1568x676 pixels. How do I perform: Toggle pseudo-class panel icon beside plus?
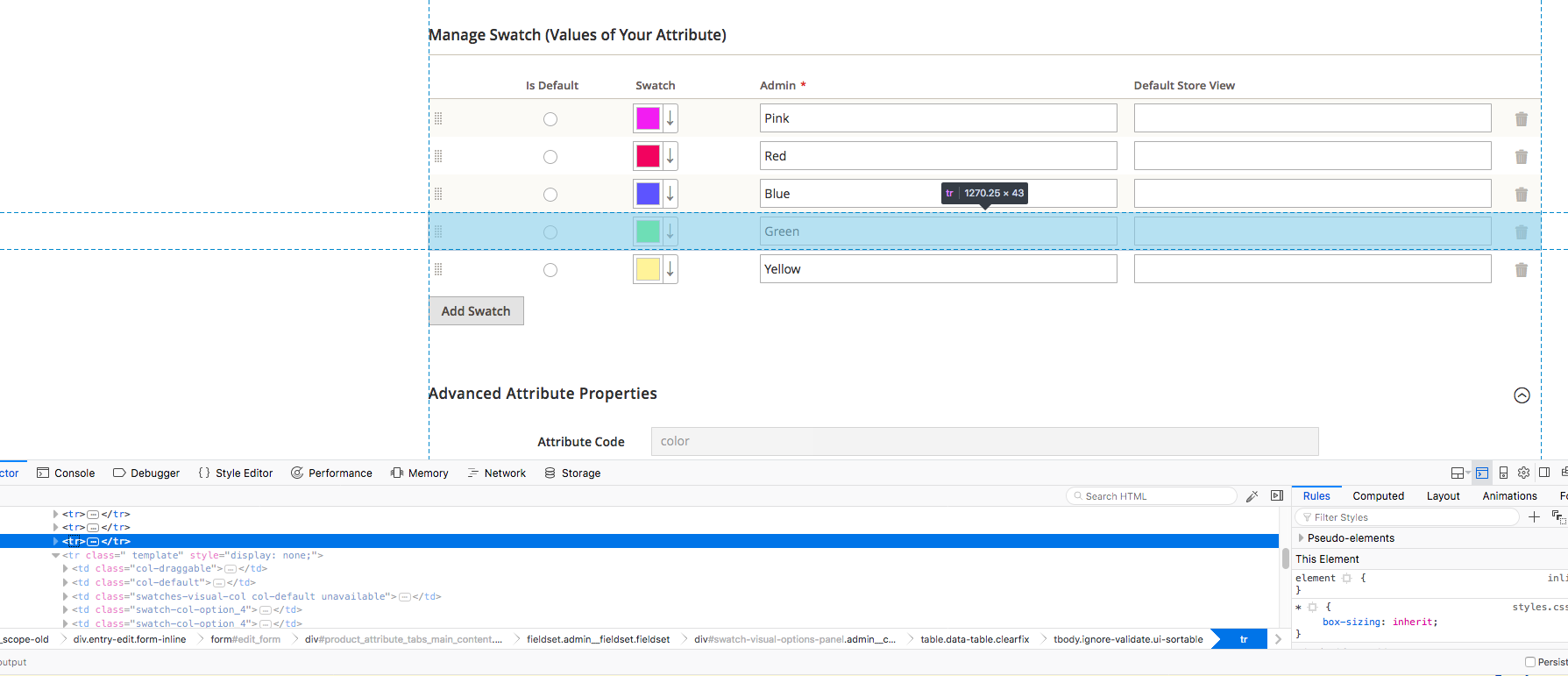tap(1557, 517)
